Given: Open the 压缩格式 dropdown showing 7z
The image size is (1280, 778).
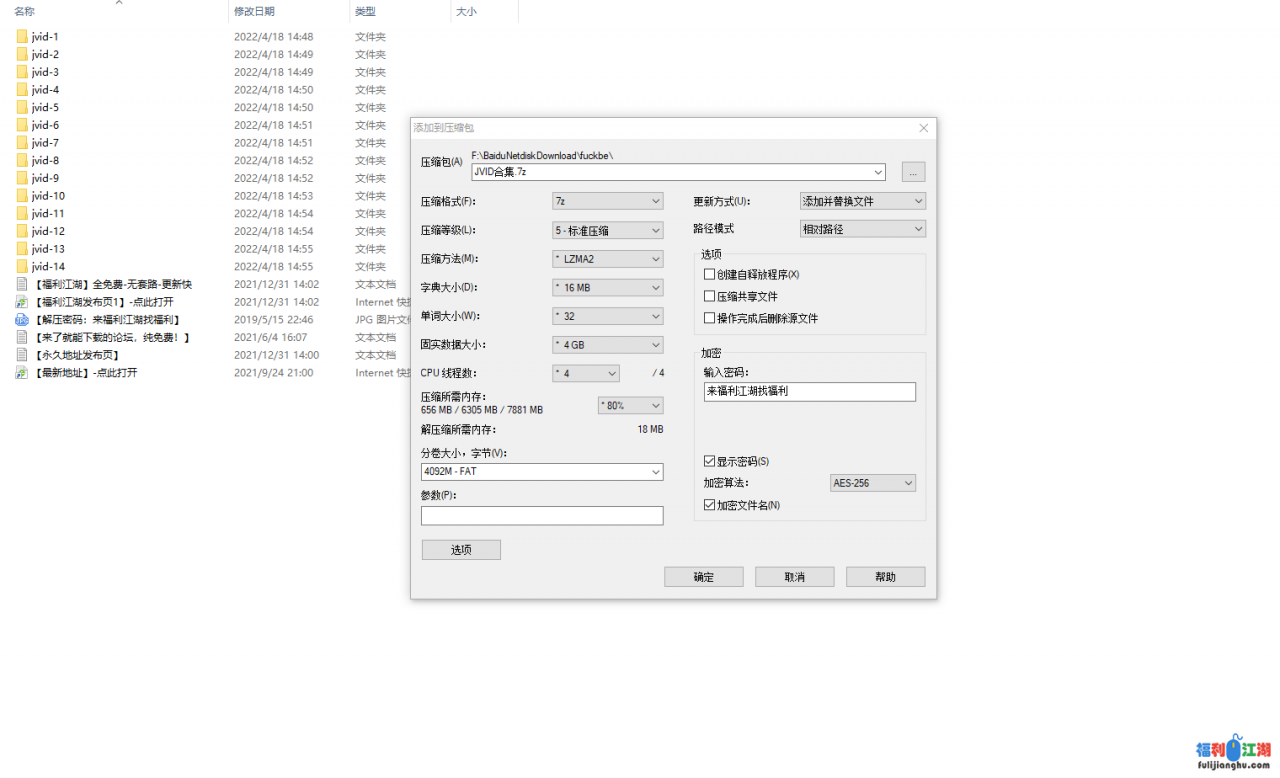Looking at the screenshot, I should click(x=608, y=201).
